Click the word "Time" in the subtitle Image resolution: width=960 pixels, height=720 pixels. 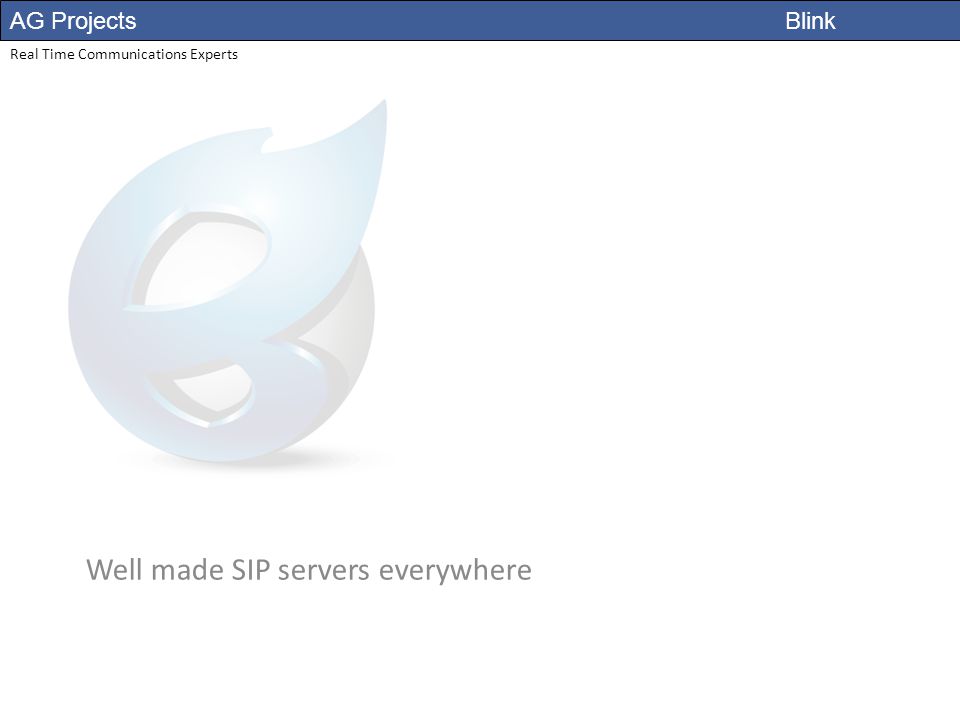tap(58, 54)
